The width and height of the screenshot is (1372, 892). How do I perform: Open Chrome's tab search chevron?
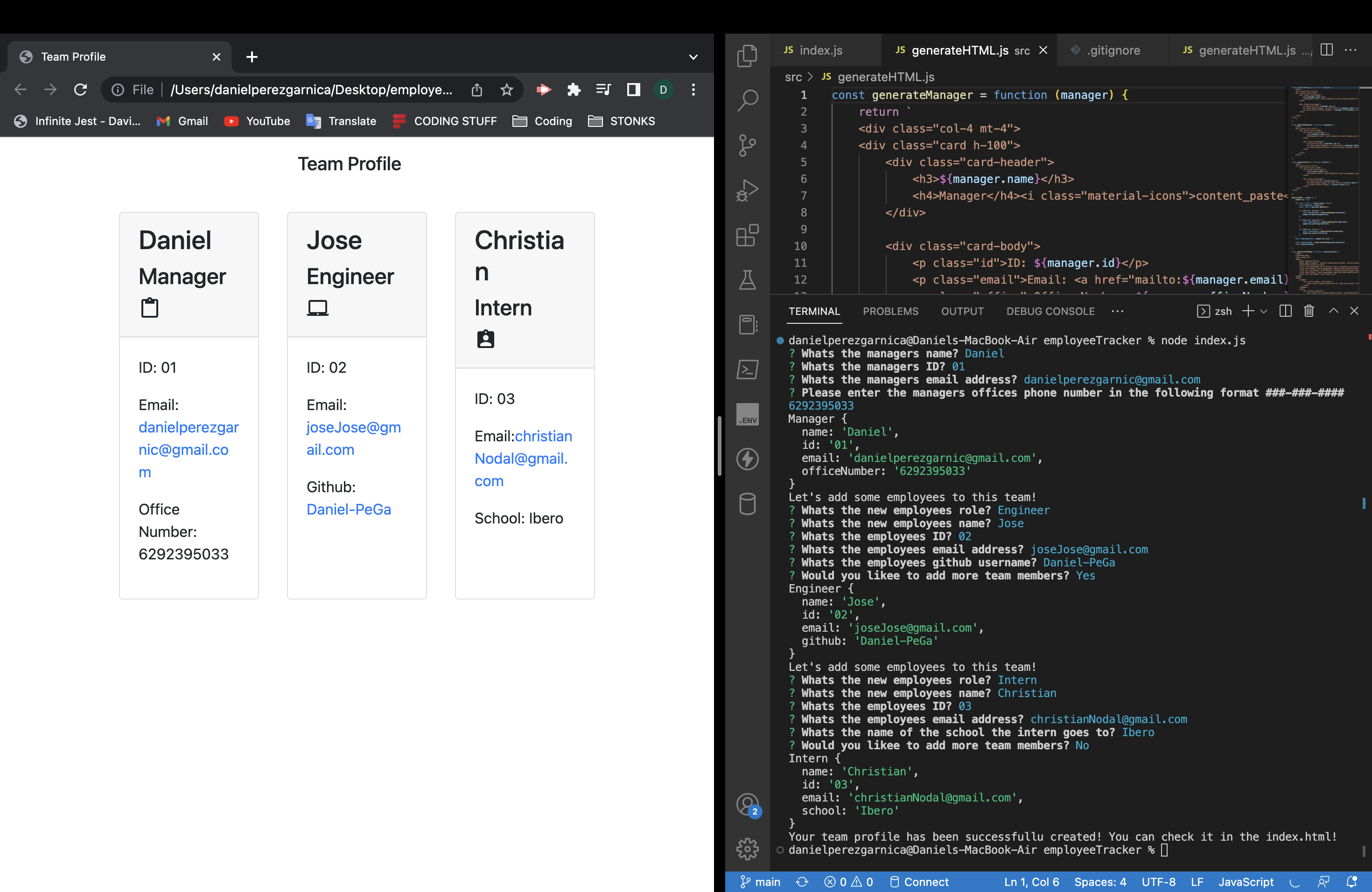point(693,56)
